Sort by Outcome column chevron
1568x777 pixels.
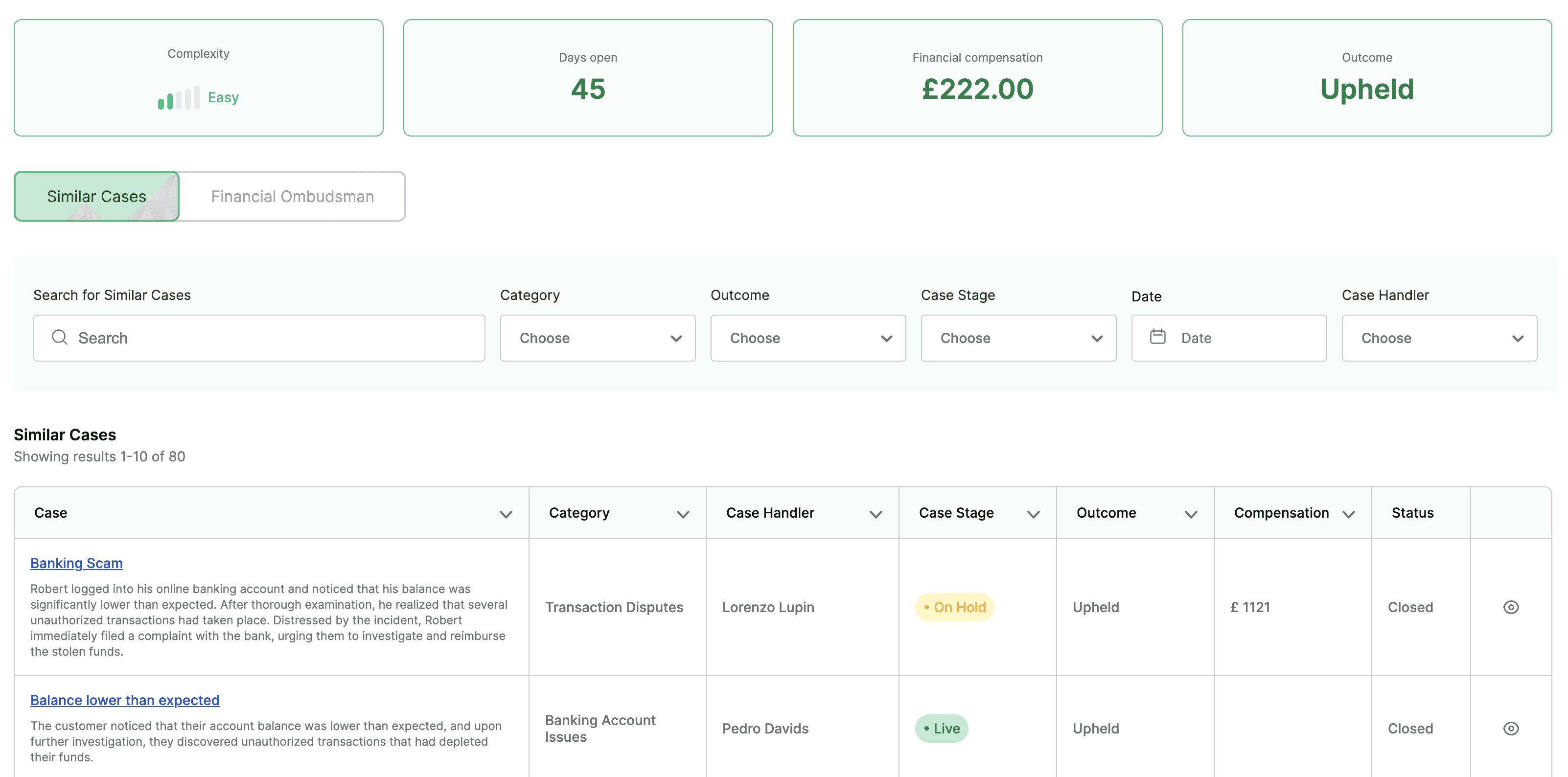point(1191,514)
